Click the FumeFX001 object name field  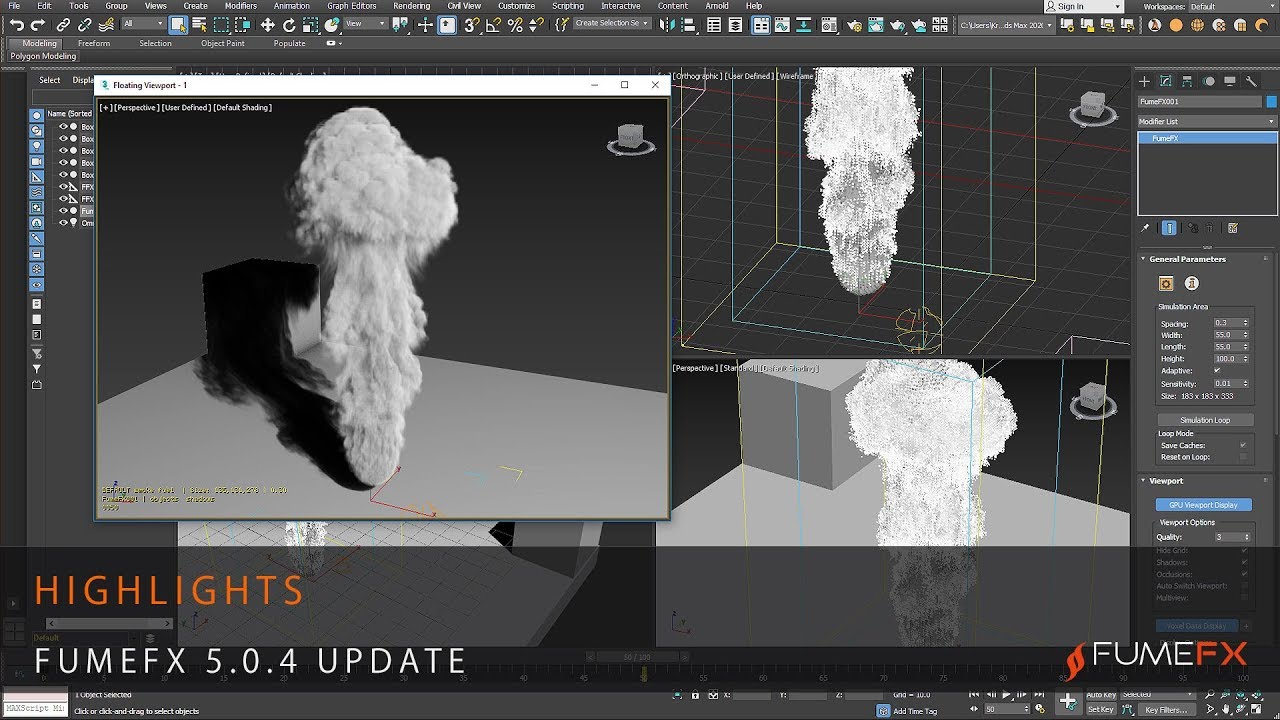[1200, 102]
